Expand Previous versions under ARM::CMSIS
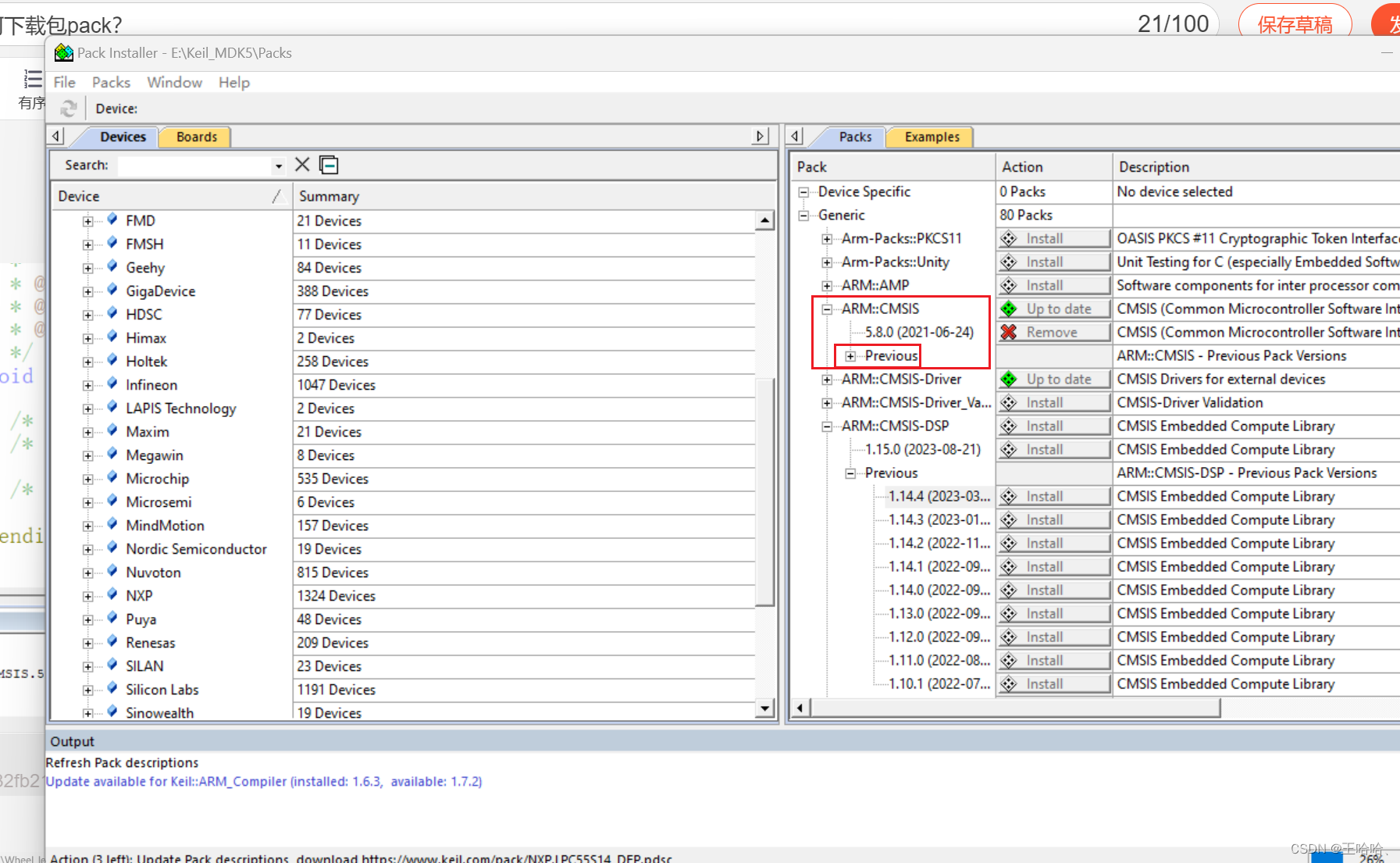 pos(850,356)
